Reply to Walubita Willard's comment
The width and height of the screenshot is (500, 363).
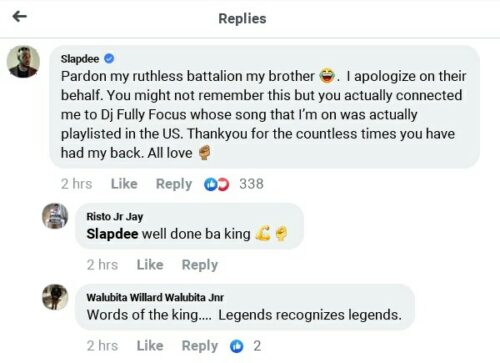(200, 346)
